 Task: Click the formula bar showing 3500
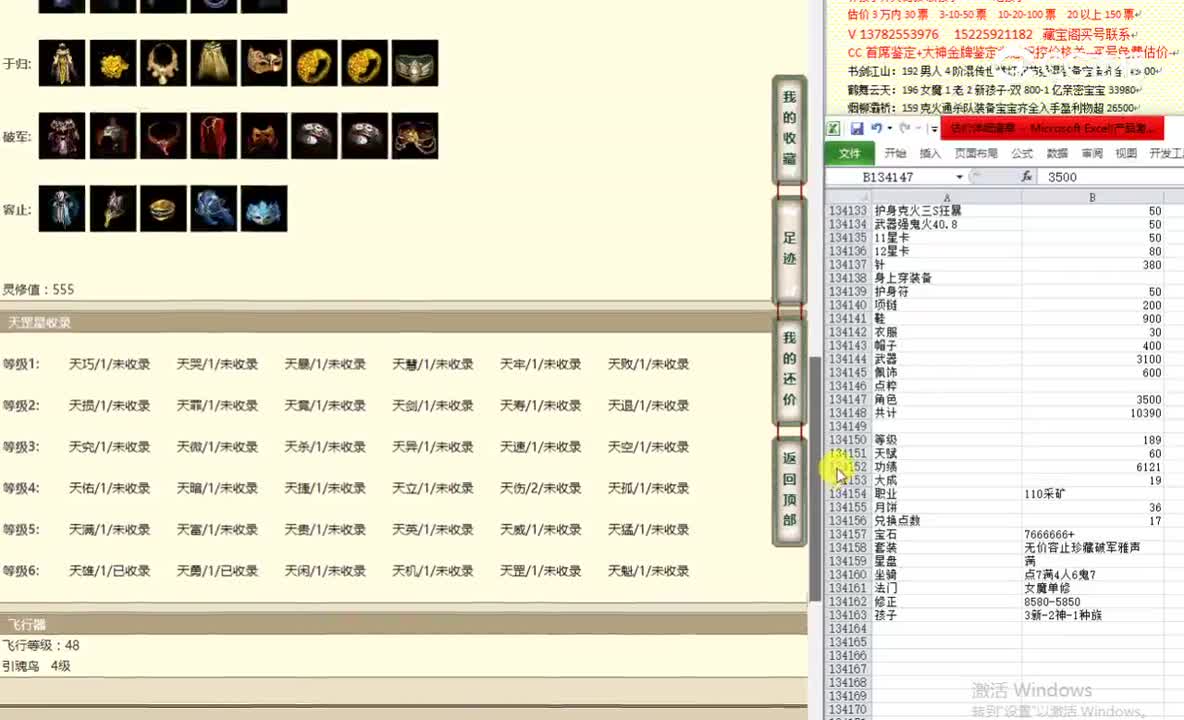pyautogui.click(x=1112, y=177)
